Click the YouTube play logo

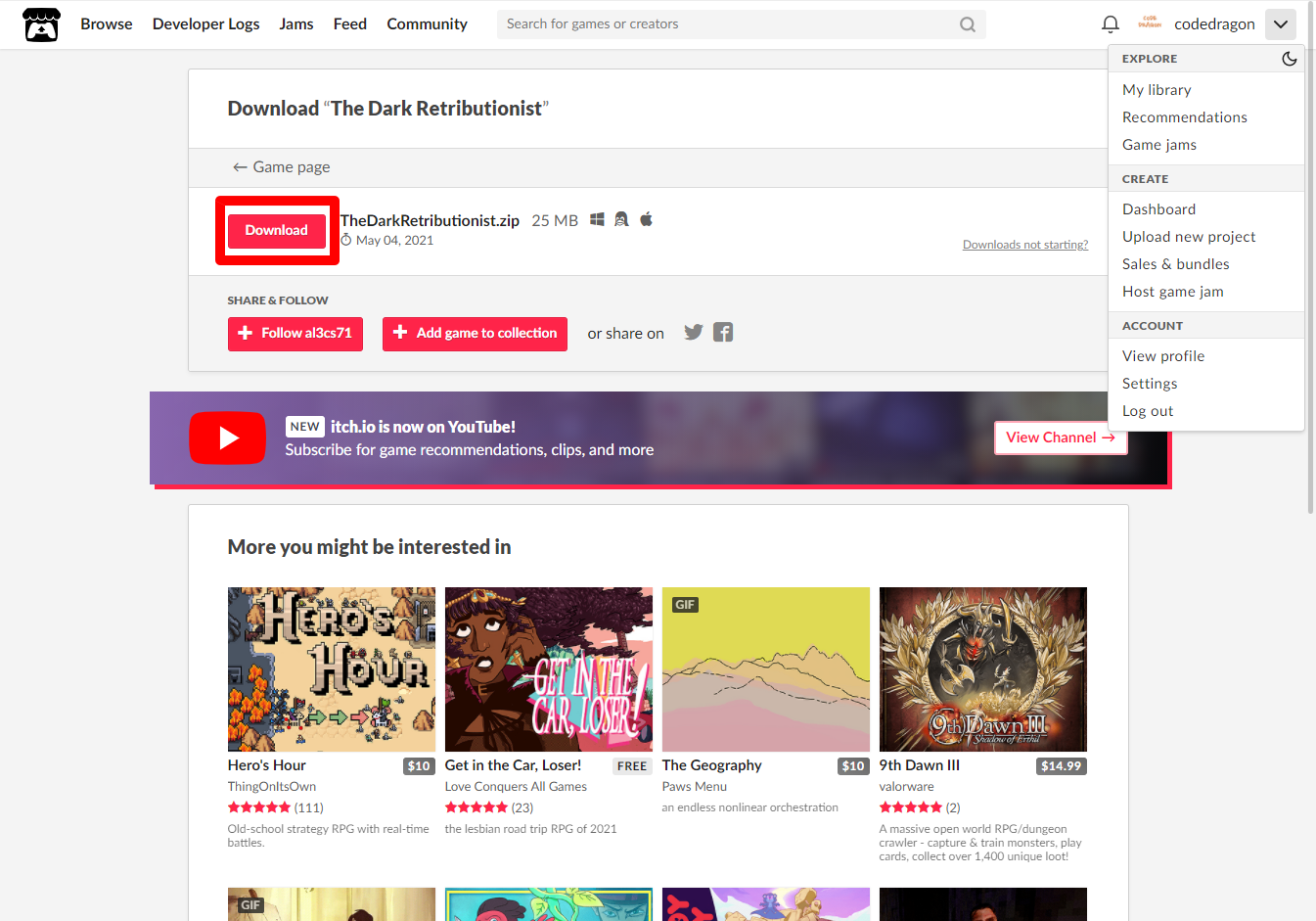(x=227, y=437)
